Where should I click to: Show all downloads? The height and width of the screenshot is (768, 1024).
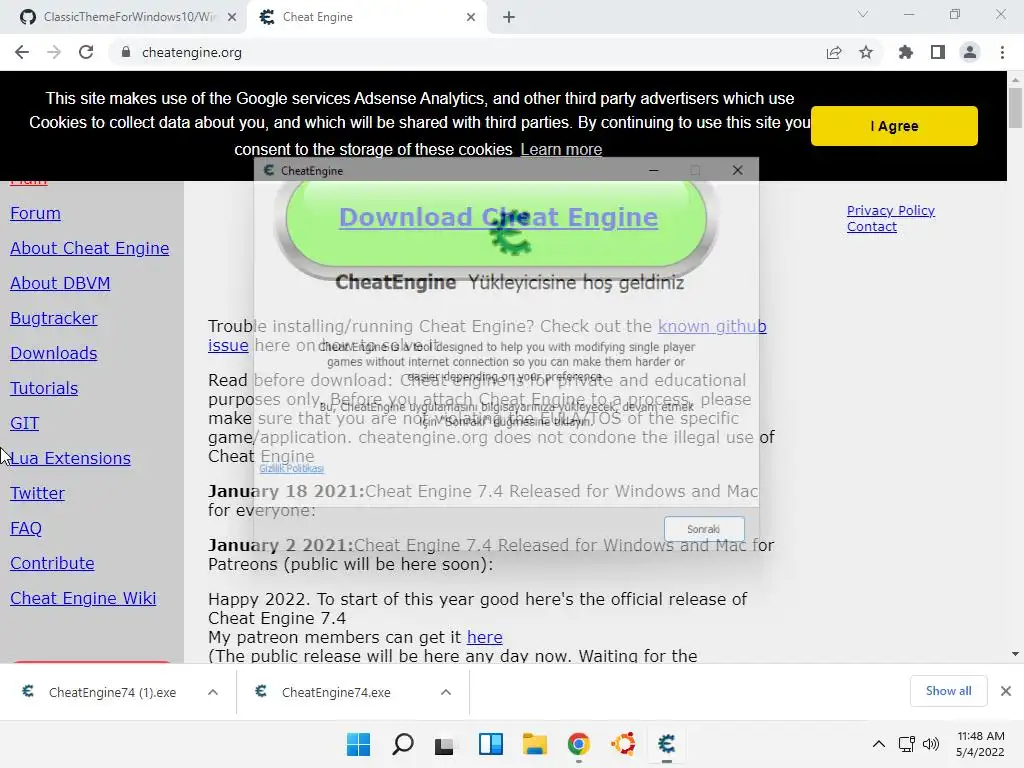point(948,691)
